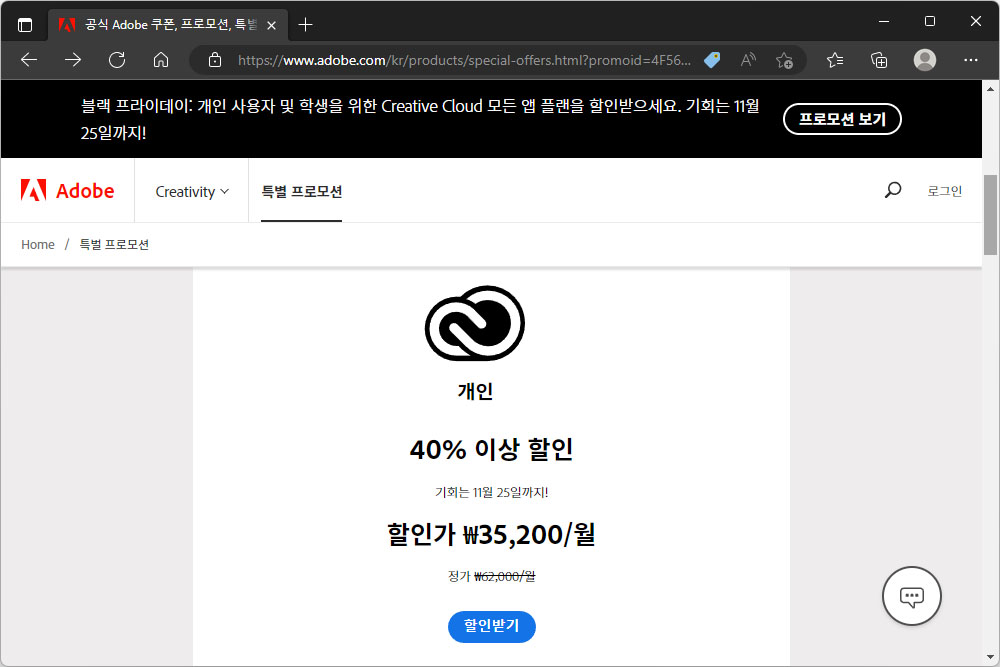
Task: Click the 로그인 link
Action: [x=945, y=191]
